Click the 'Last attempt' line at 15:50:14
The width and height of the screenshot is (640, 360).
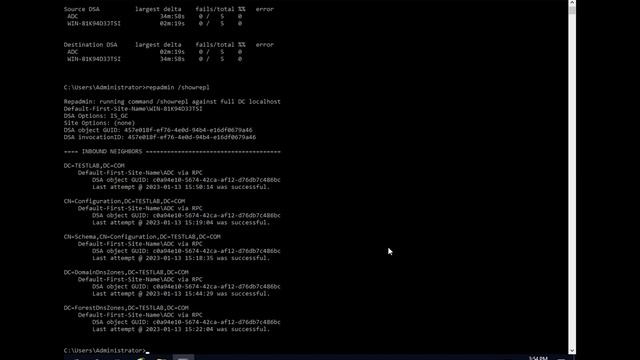(x=181, y=187)
